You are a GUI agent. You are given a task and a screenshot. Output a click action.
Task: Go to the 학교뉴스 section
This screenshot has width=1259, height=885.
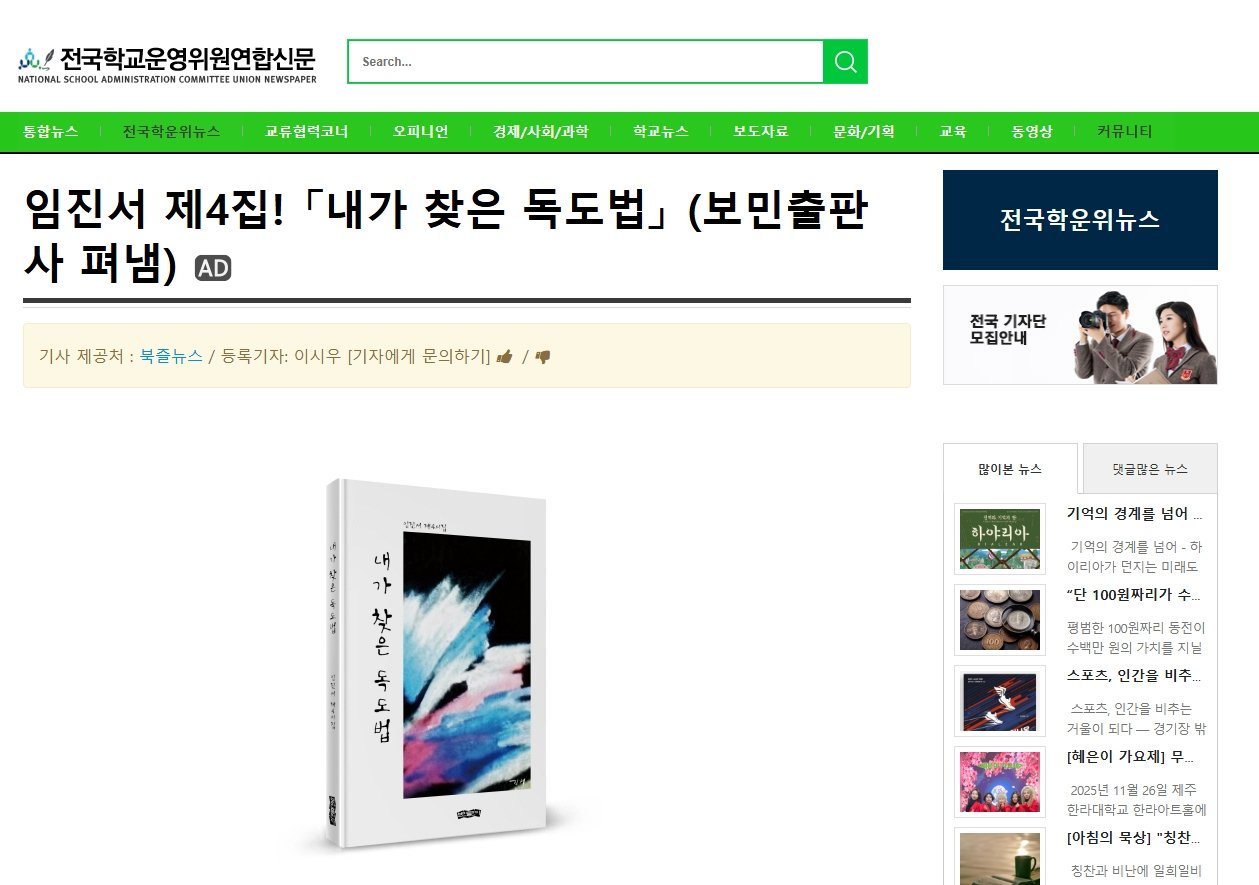pyautogui.click(x=661, y=131)
